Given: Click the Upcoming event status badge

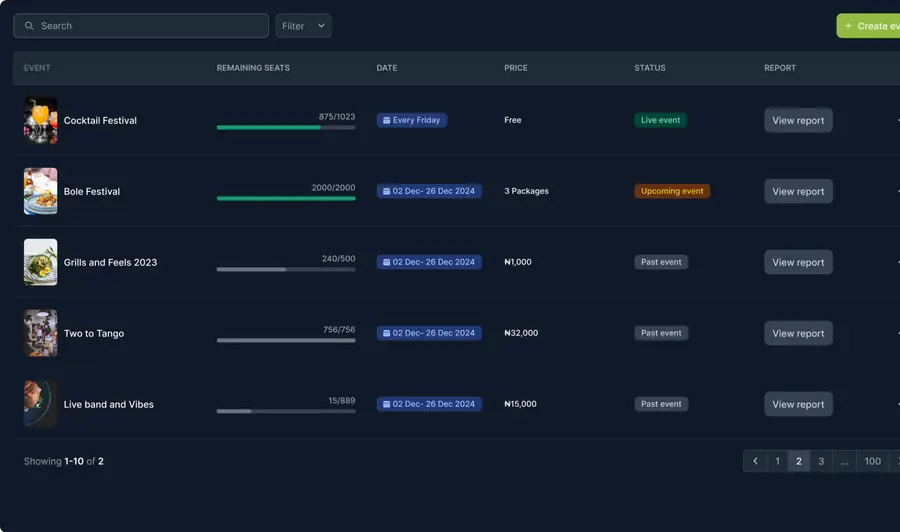Looking at the screenshot, I should pos(672,191).
